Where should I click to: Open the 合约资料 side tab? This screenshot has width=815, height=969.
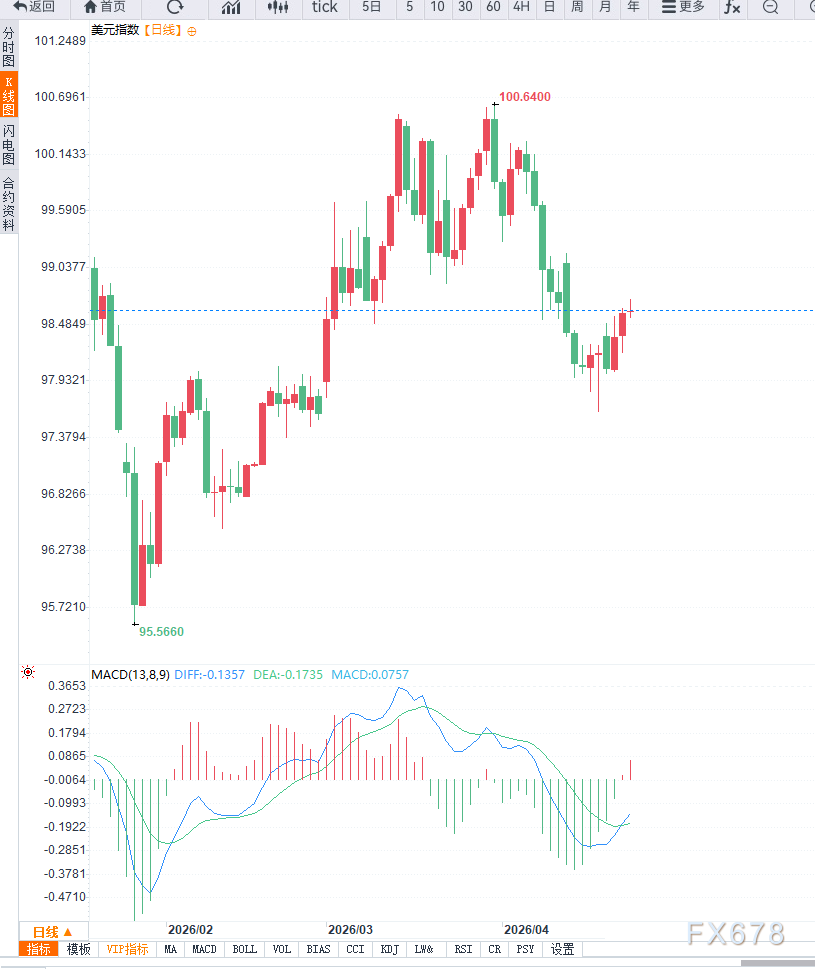9,204
